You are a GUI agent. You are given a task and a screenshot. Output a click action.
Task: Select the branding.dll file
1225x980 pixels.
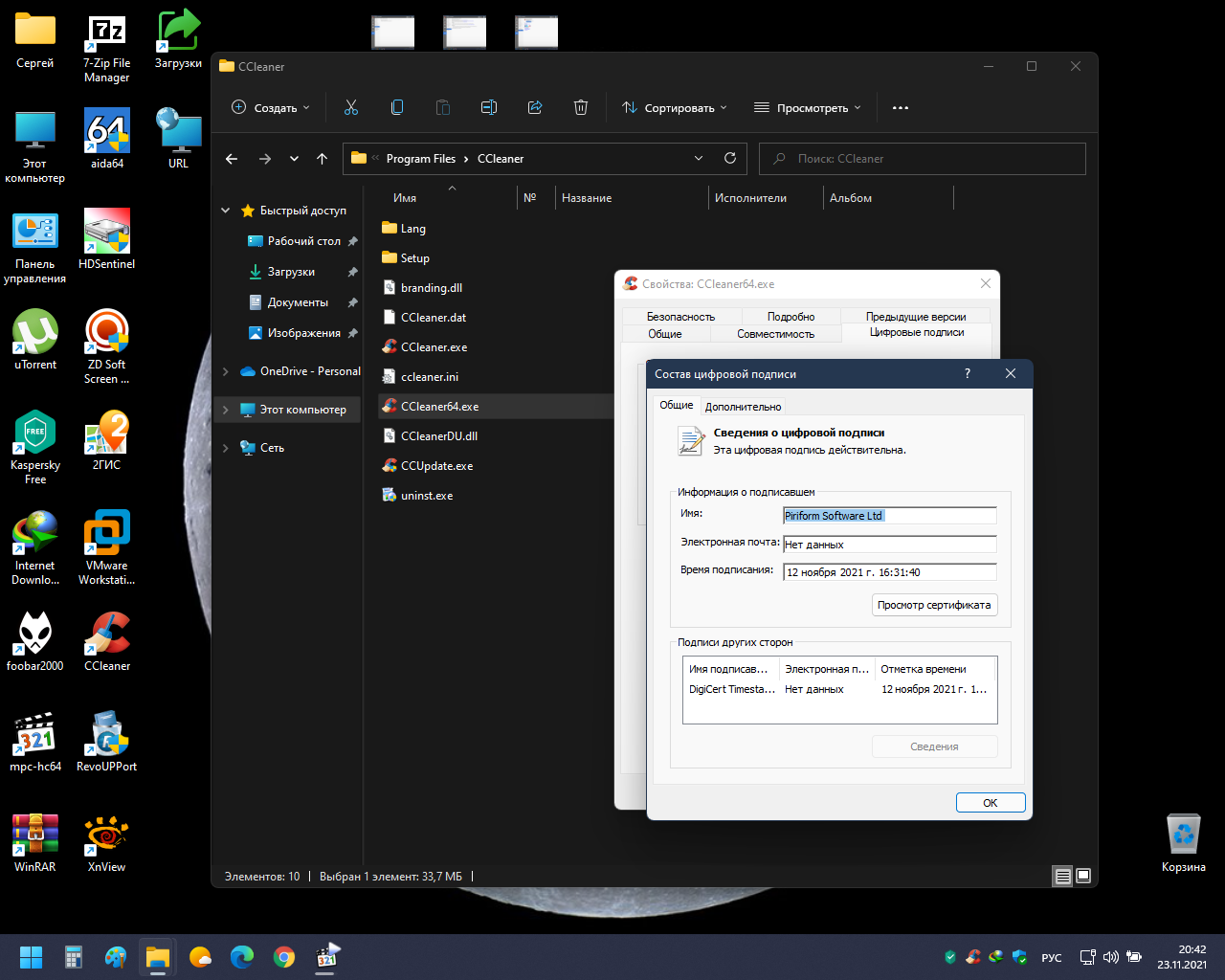click(432, 288)
